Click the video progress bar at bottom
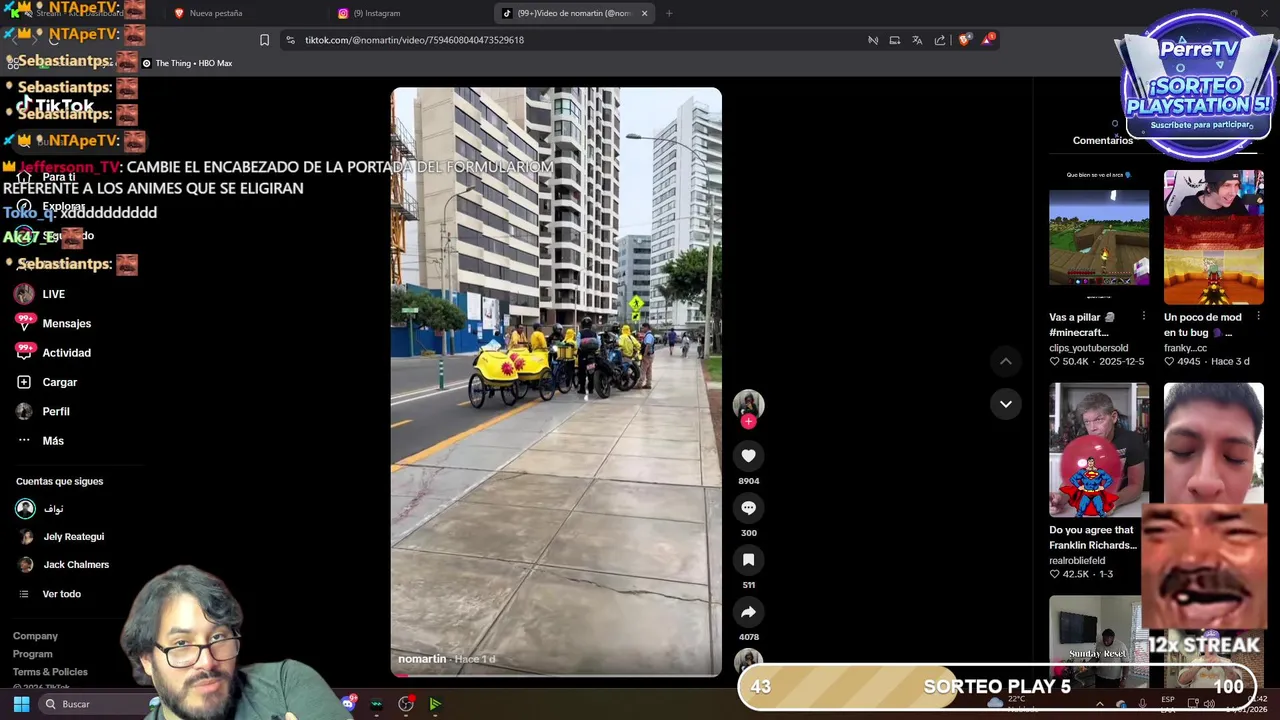 click(556, 675)
